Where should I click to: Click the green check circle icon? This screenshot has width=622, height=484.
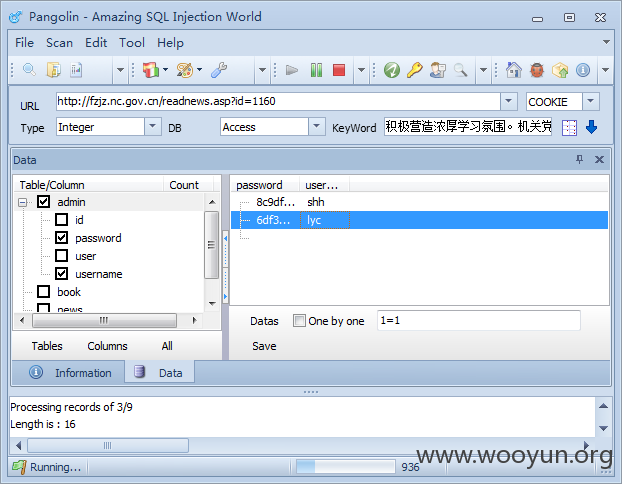pos(392,70)
